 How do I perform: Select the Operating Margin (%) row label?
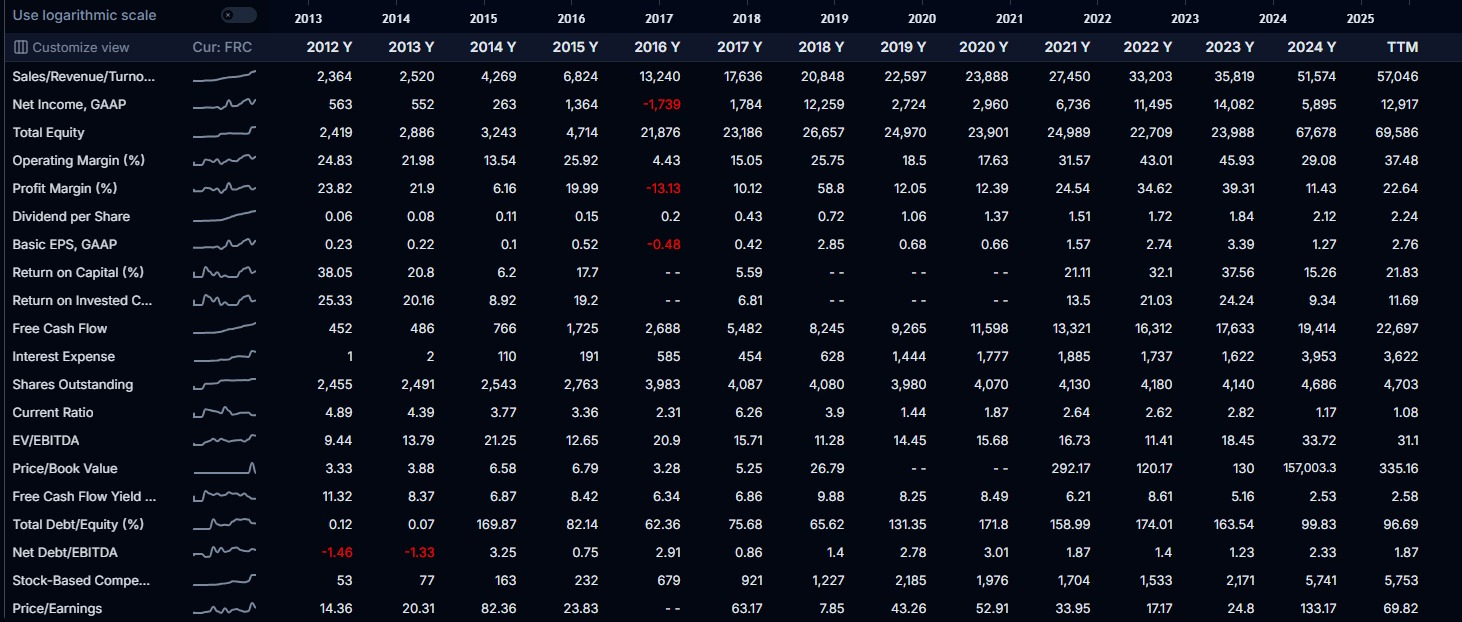click(79, 160)
